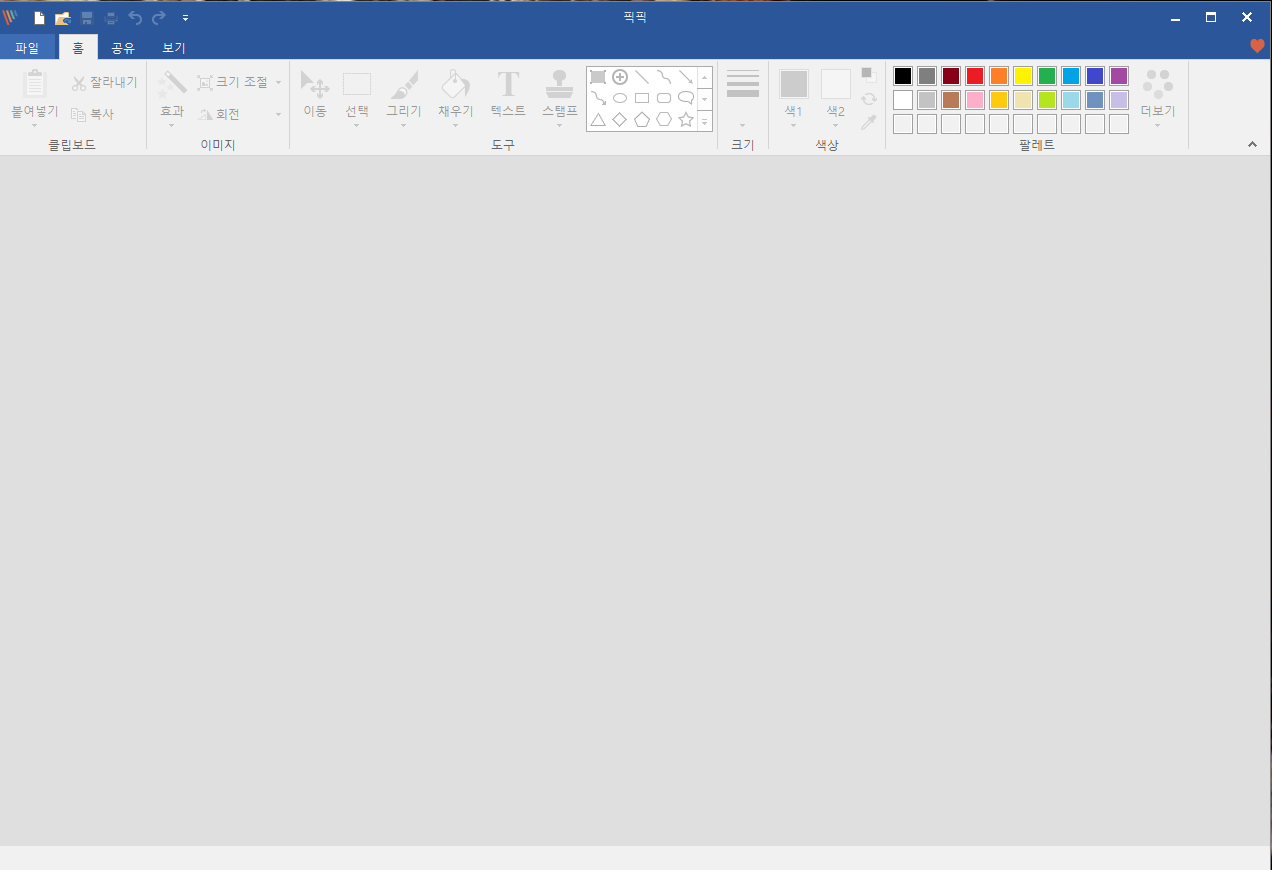Switch to the 보기 (View) tab

click(x=174, y=47)
